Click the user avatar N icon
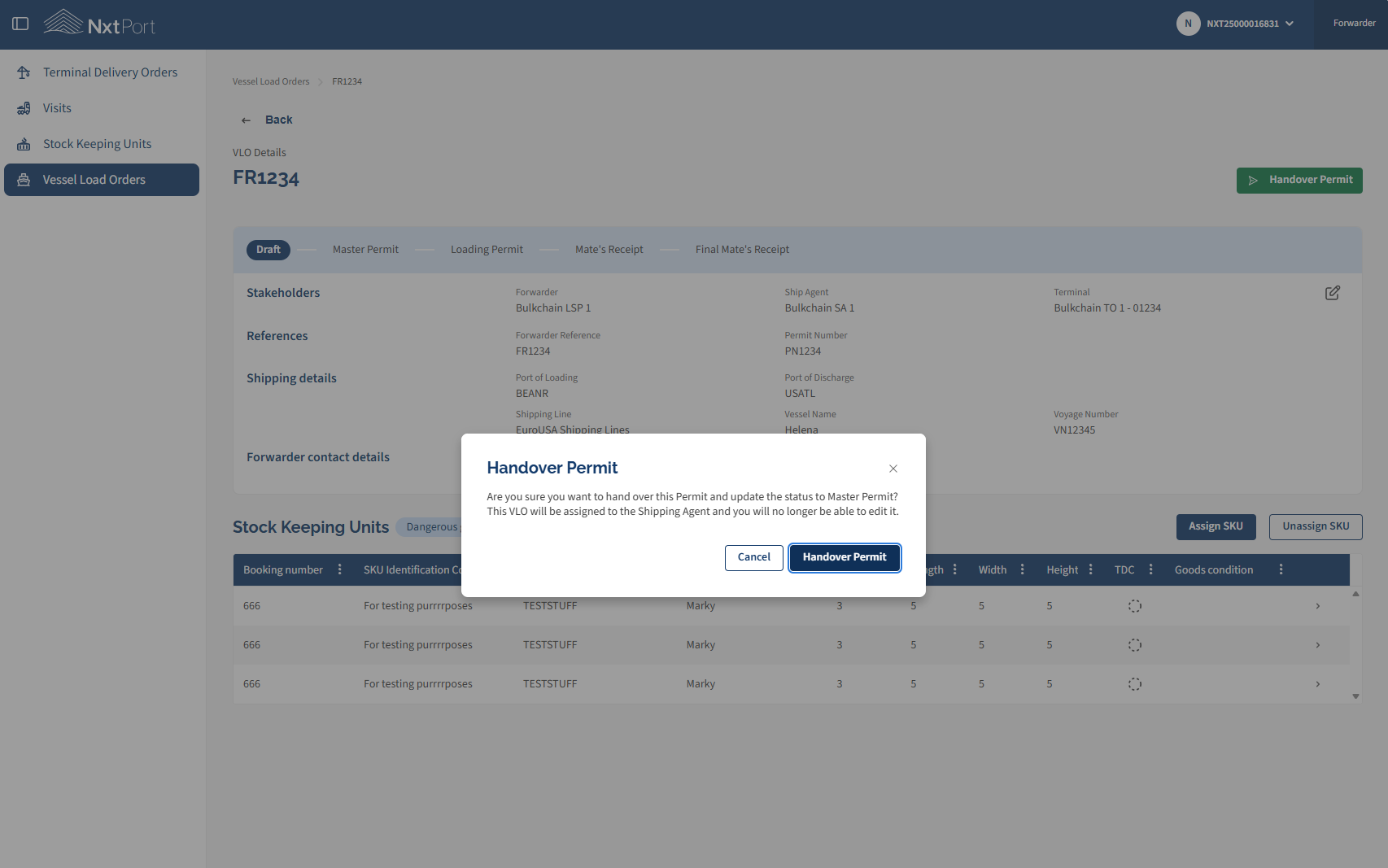The image size is (1388, 868). pyautogui.click(x=1188, y=24)
